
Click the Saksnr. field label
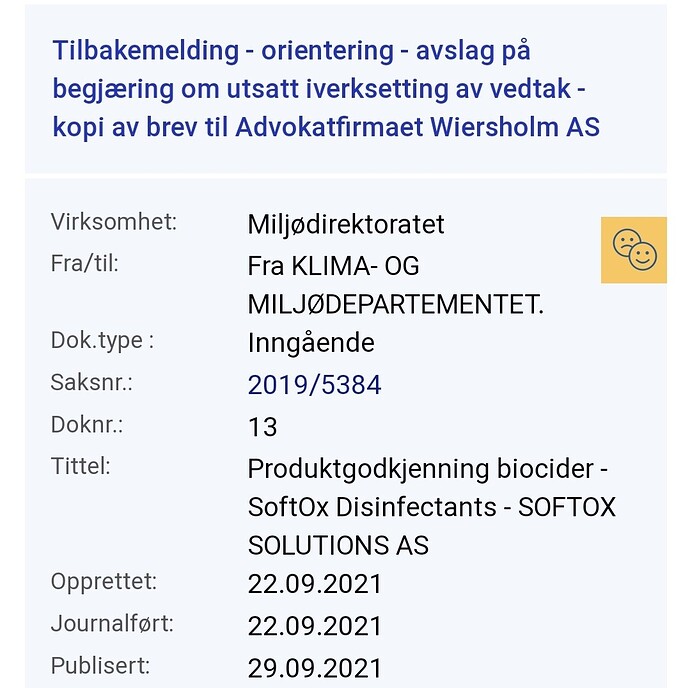point(91,382)
